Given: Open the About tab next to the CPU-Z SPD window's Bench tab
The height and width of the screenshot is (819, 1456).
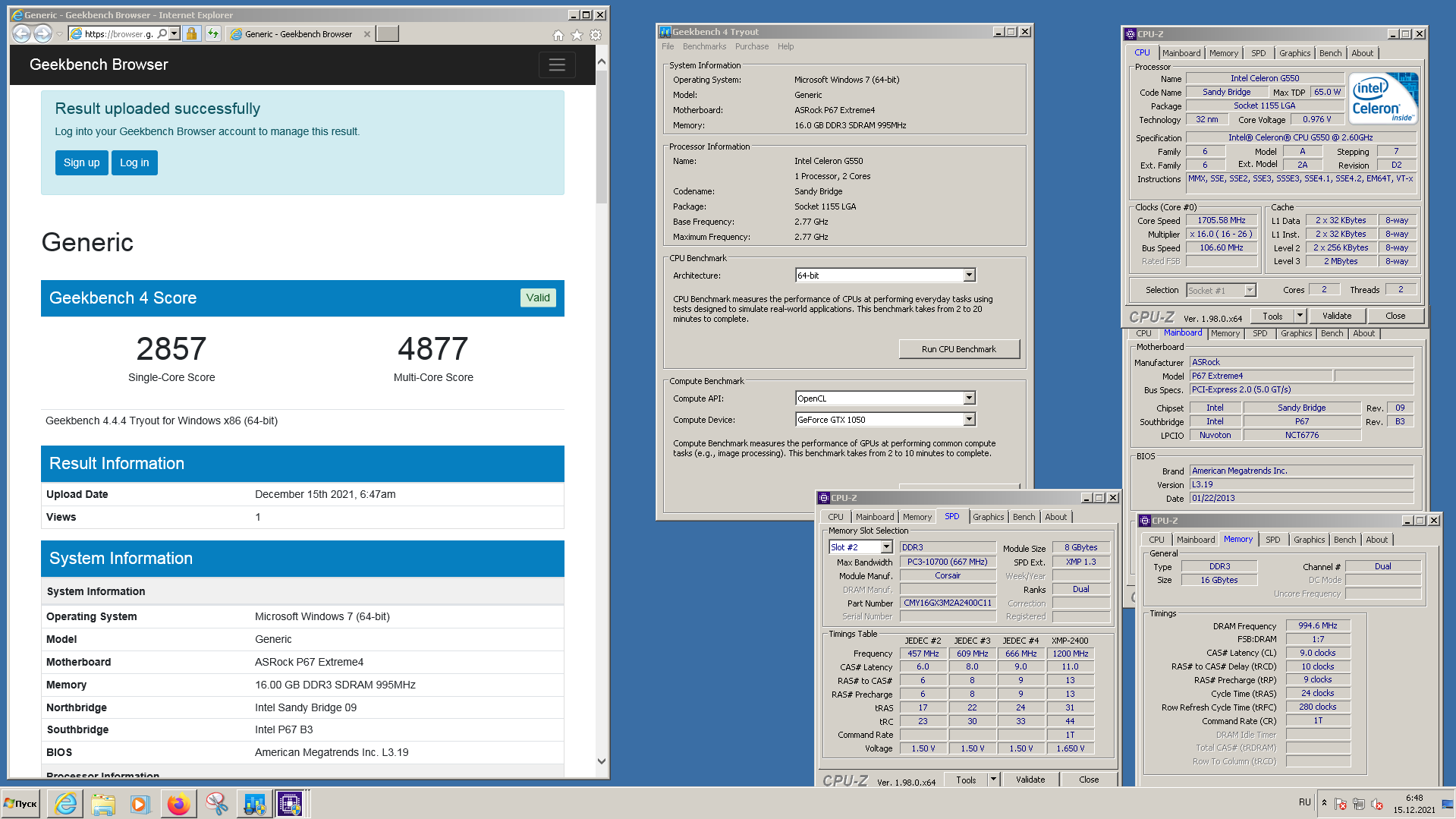Looking at the screenshot, I should click(x=1055, y=517).
